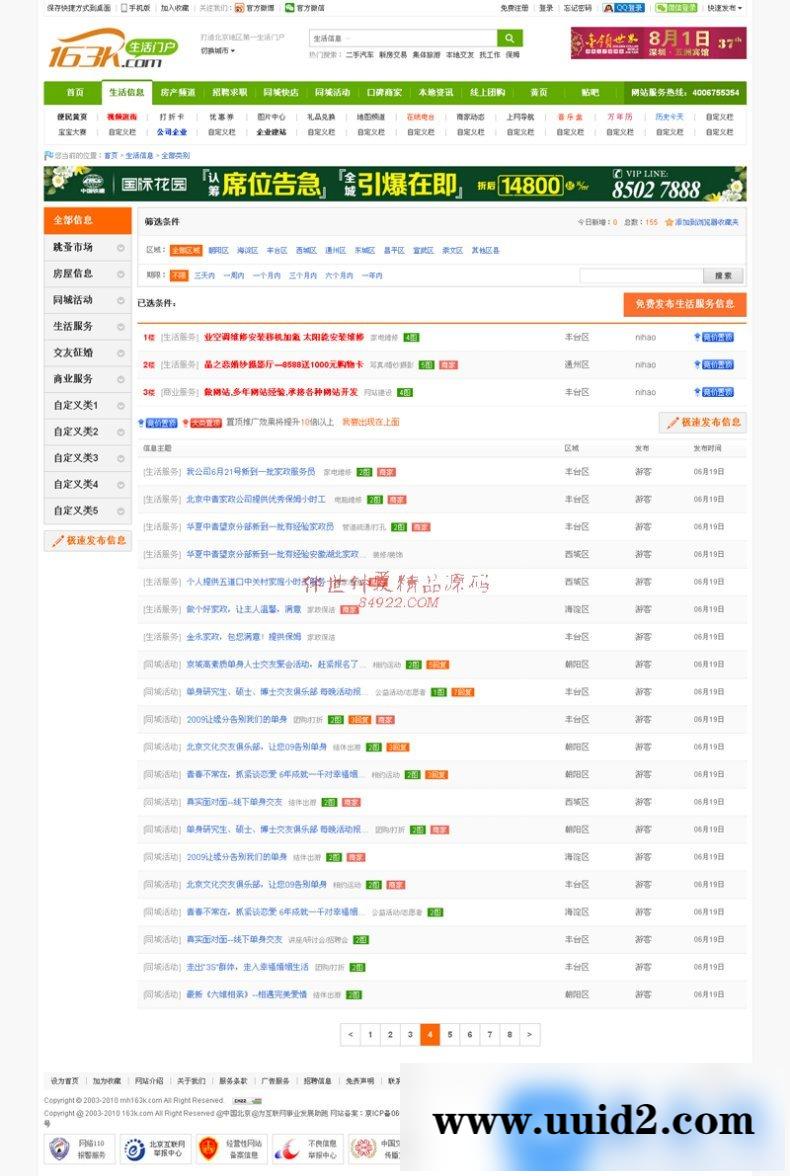Click the pencil 极速发布信息 button above list
Screen dimensions: 790x1176
click(x=703, y=422)
